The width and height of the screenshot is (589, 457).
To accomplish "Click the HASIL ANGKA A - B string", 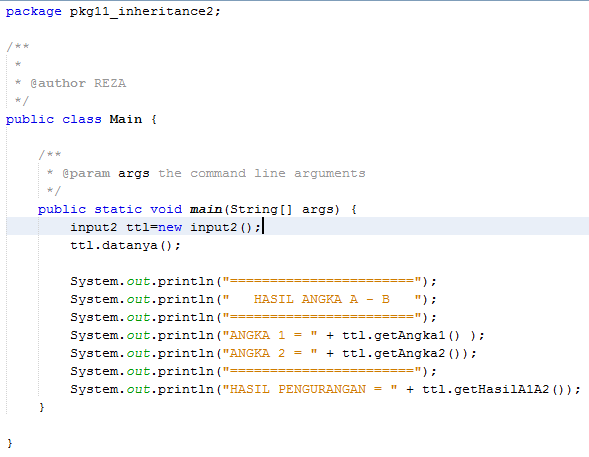I will pyautogui.click(x=322, y=299).
